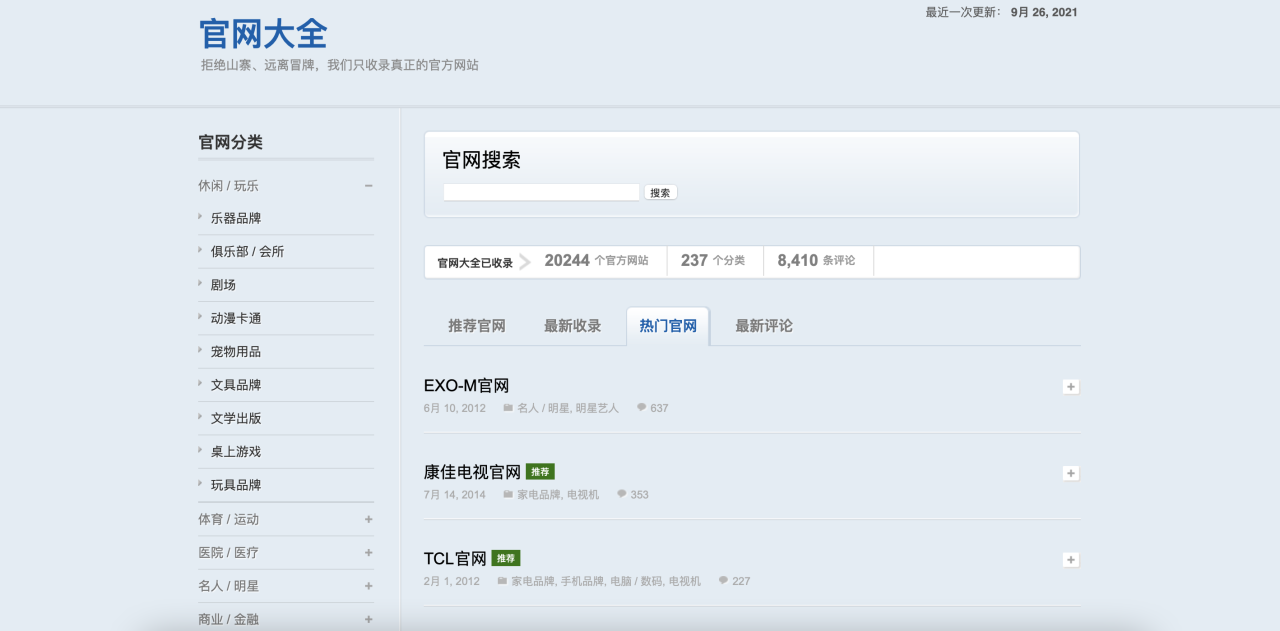Click the 237 个分类 statistic
Viewport: 1280px width, 631px height.
pyautogui.click(x=713, y=260)
